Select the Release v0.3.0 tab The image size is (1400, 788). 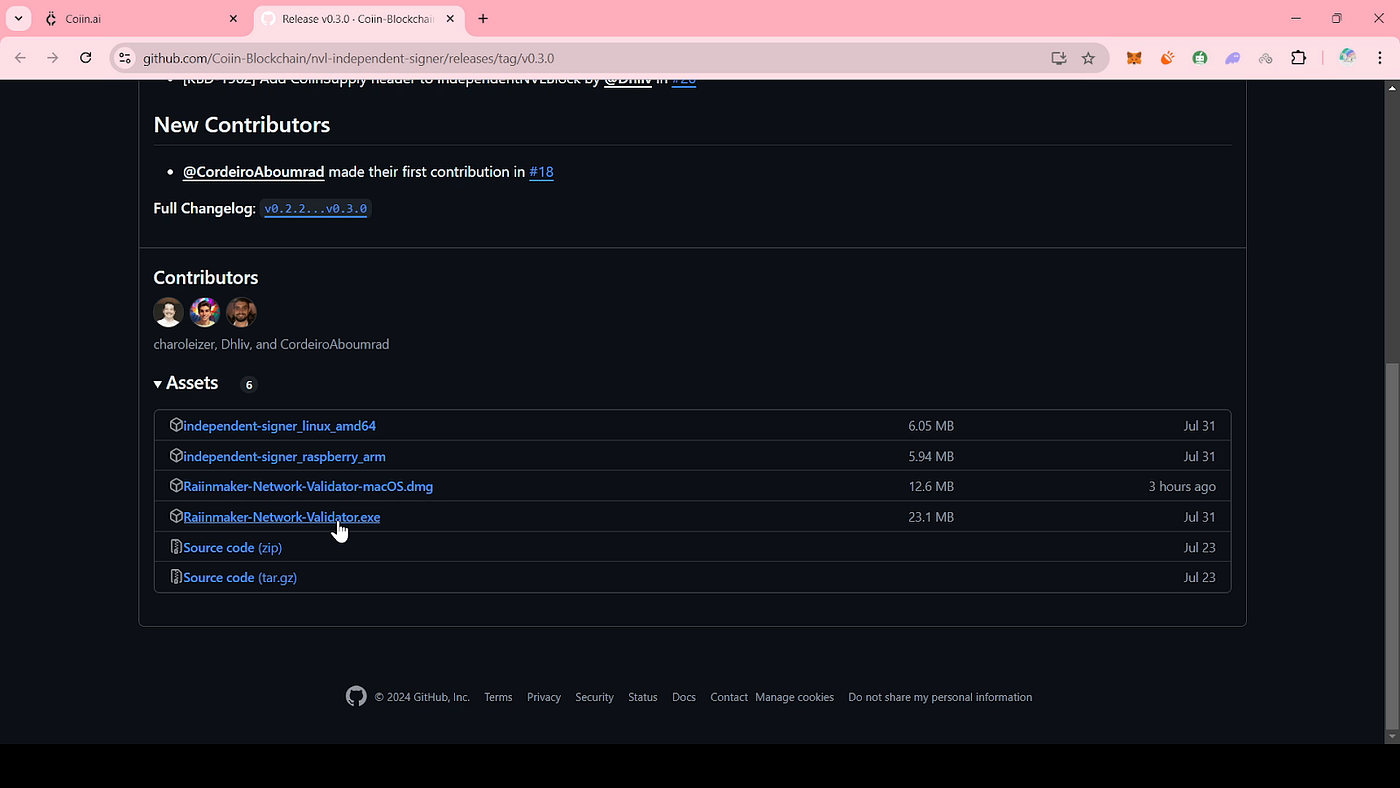358,19
